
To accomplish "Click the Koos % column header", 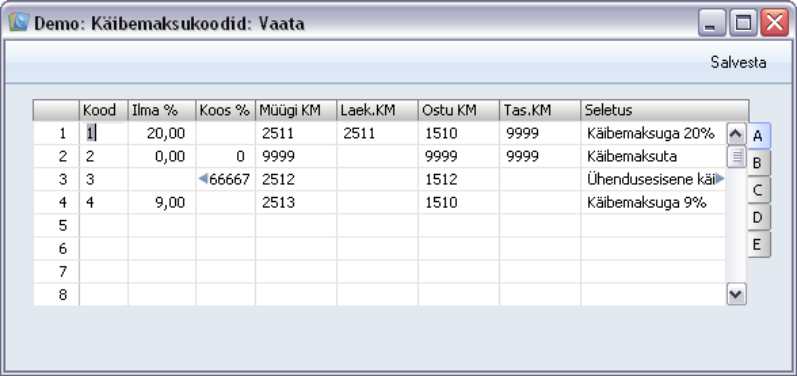I will pyautogui.click(x=226, y=110).
